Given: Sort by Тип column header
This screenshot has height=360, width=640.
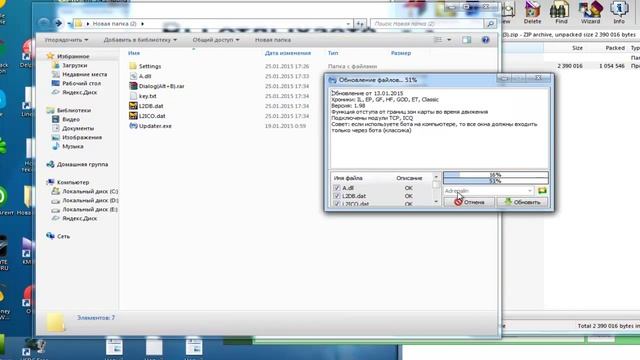Looking at the screenshot, I should click(333, 53).
